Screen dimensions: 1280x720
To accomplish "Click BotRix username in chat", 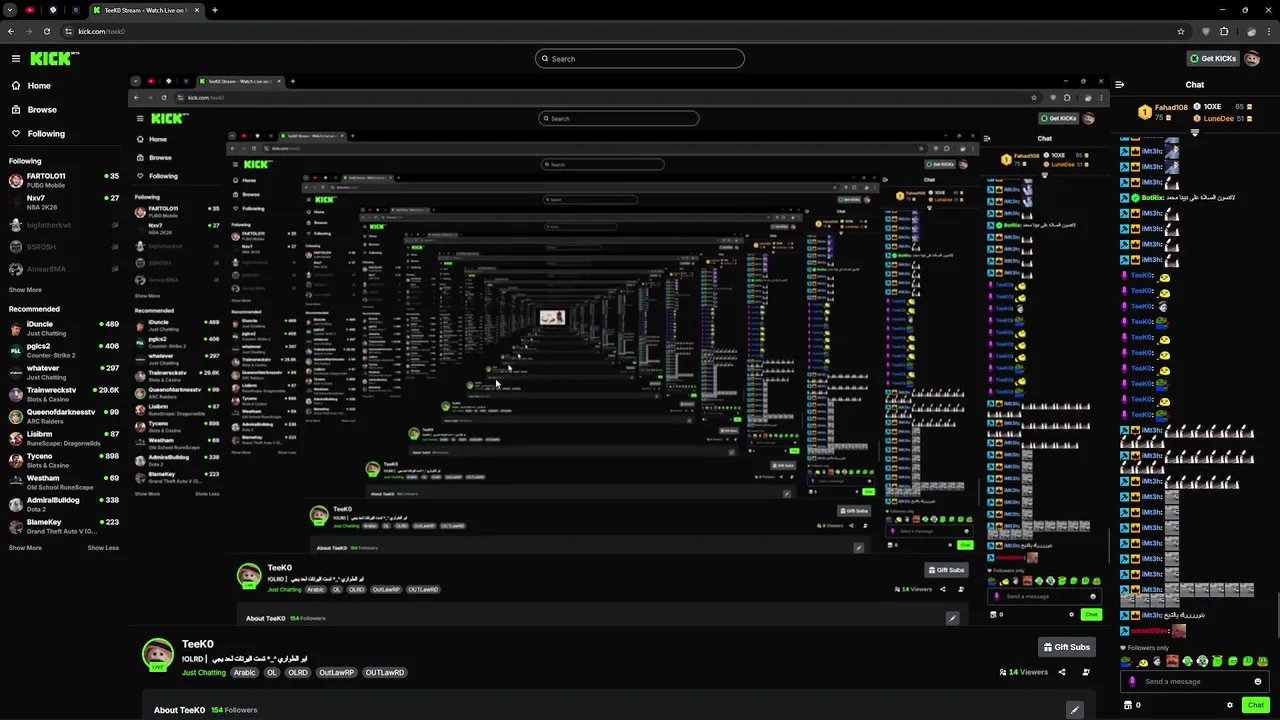I will tap(1153, 198).
